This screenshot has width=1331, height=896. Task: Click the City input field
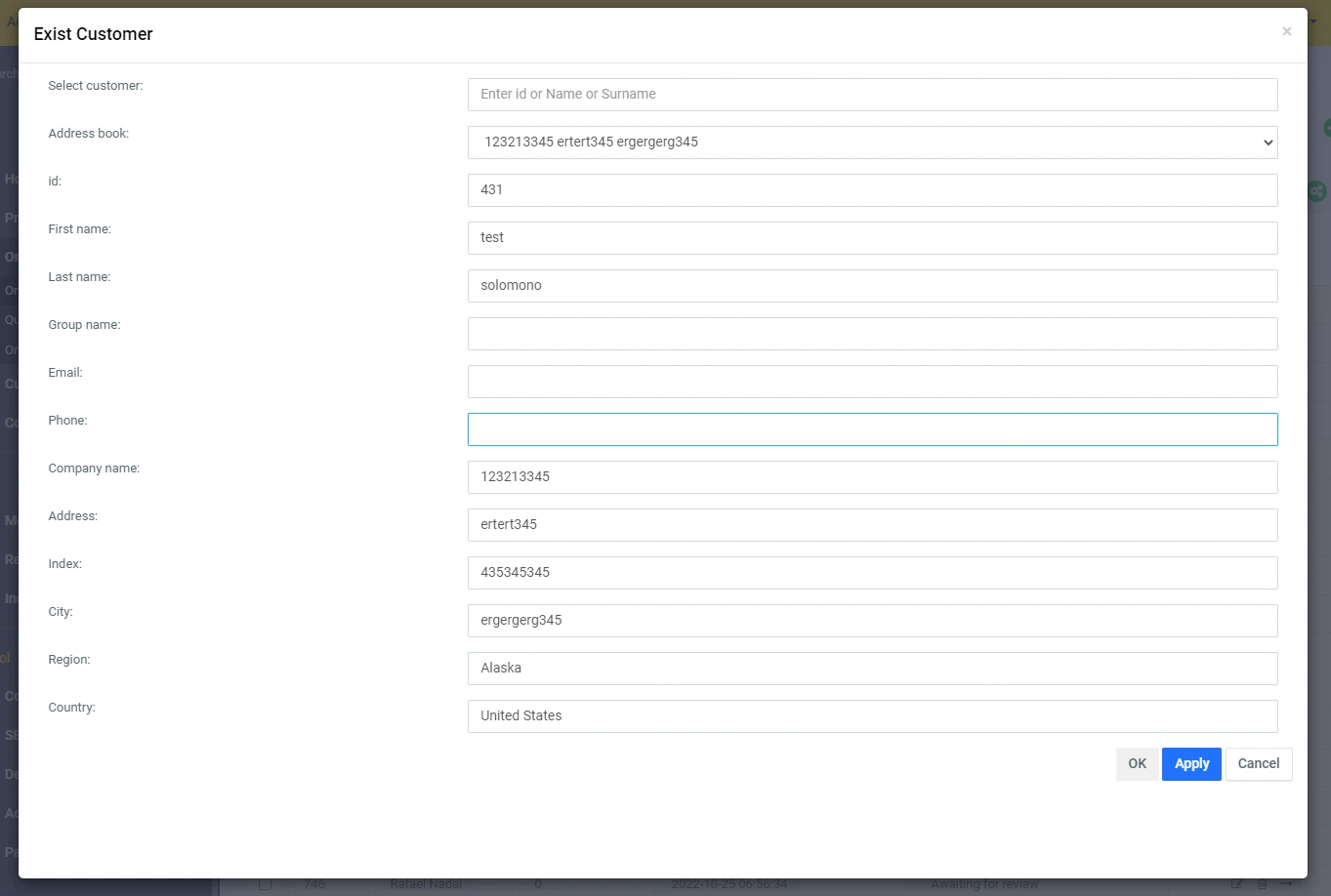[872, 621]
